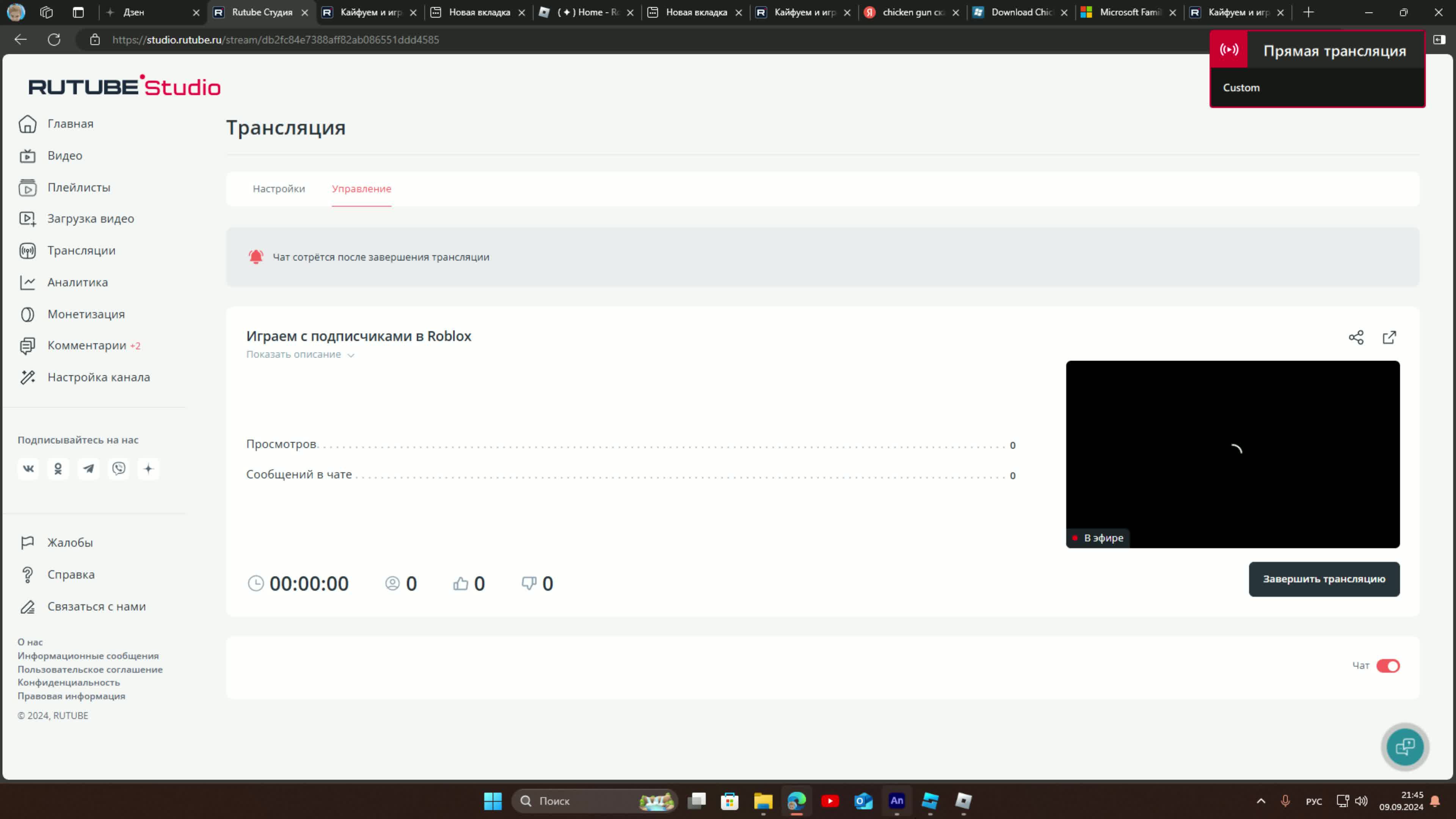Viewport: 1456px width, 819px height.
Task: Click the Telegram icon under Подписывайтесь на нас
Action: click(x=88, y=469)
